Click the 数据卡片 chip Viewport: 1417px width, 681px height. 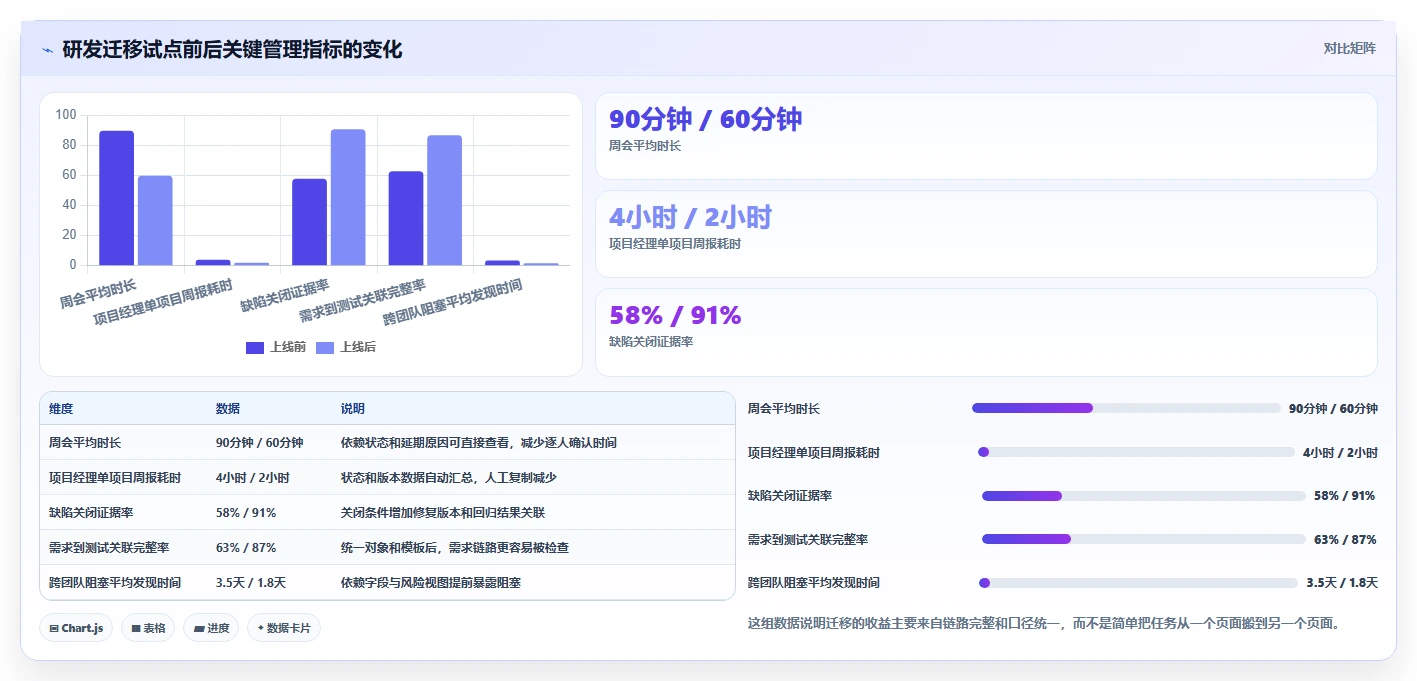(284, 628)
